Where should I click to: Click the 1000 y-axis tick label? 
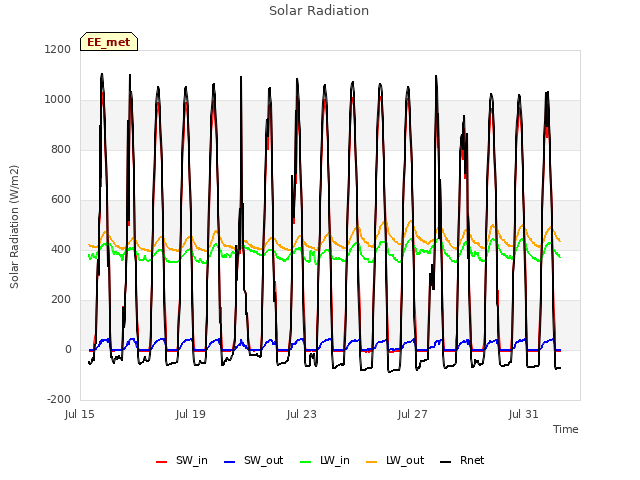58,100
